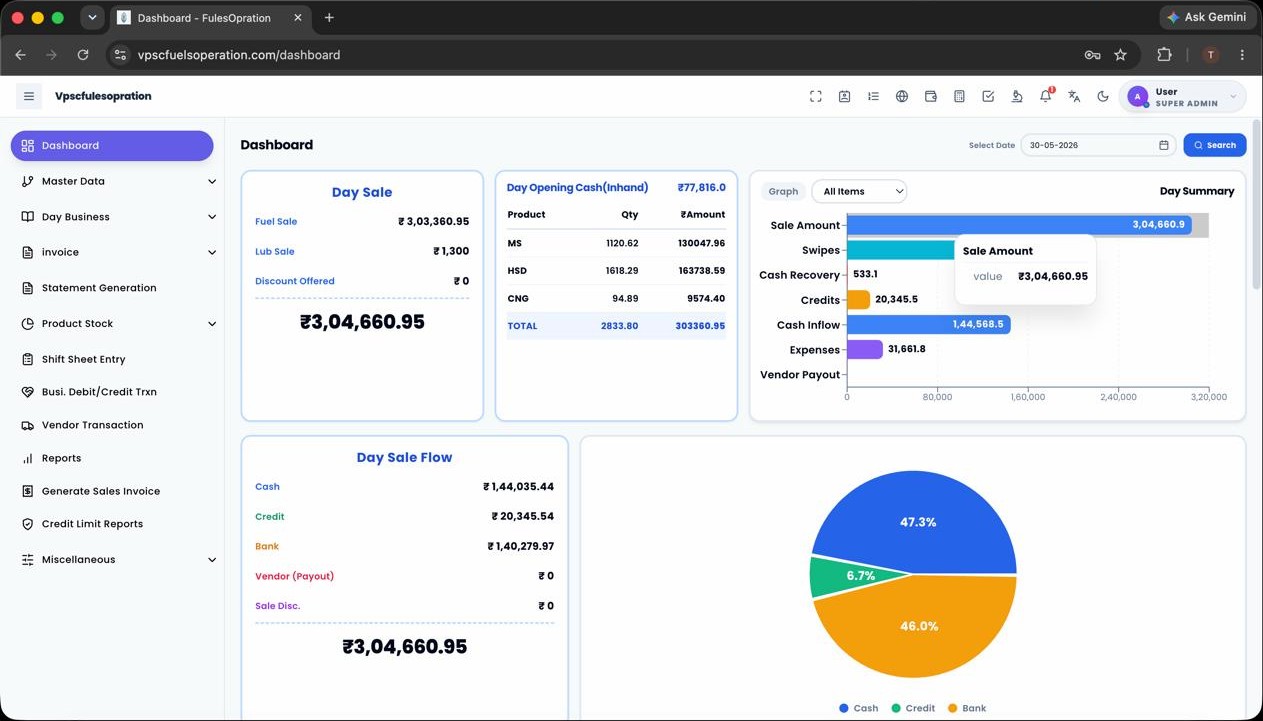Click the microscope icon in header
1263x721 pixels.
click(x=1017, y=96)
